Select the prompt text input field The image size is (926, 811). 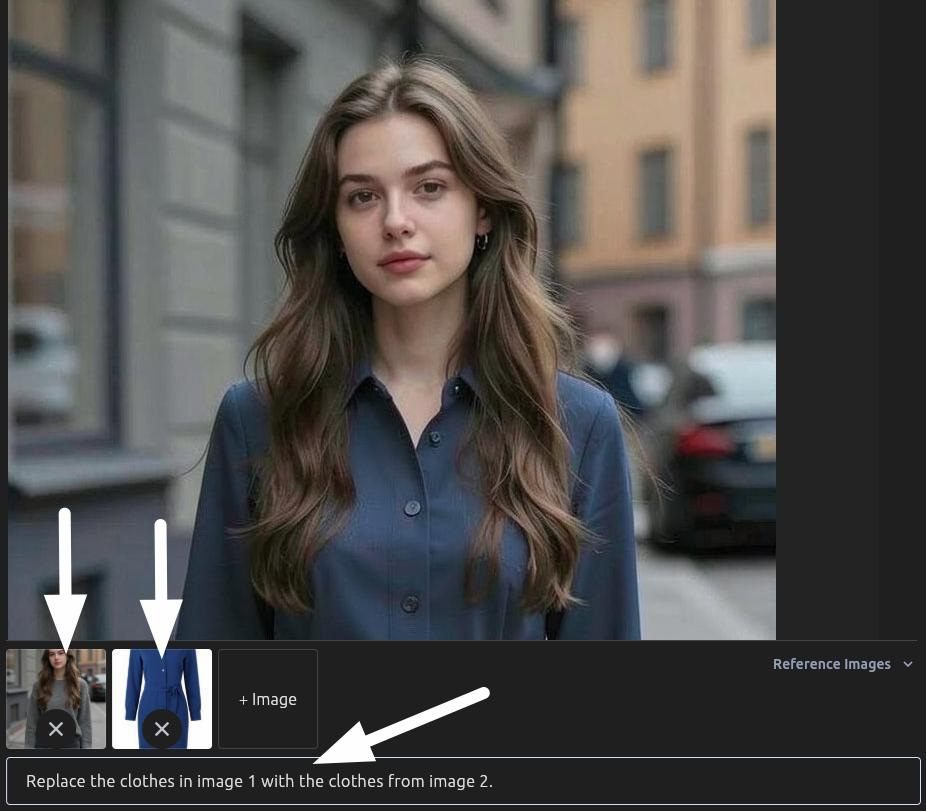pyautogui.click(x=463, y=781)
